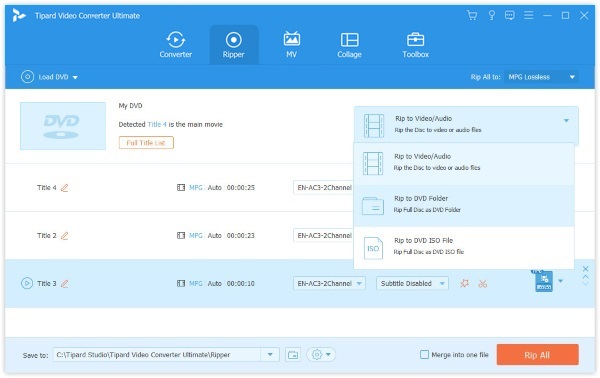
Task: Move Title 3 up
Action: (x=585, y=277)
